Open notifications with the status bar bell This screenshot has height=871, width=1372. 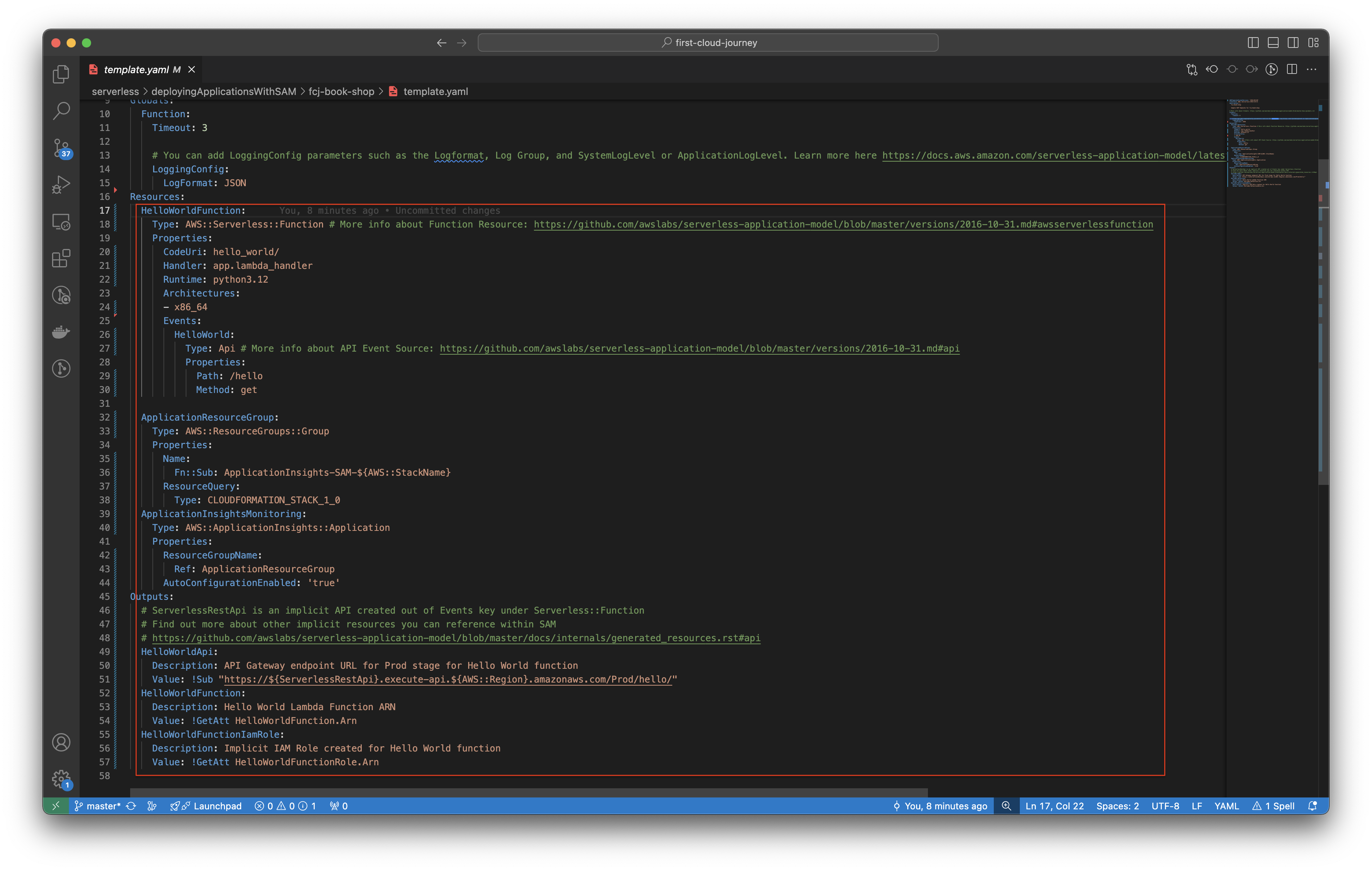[x=1313, y=806]
